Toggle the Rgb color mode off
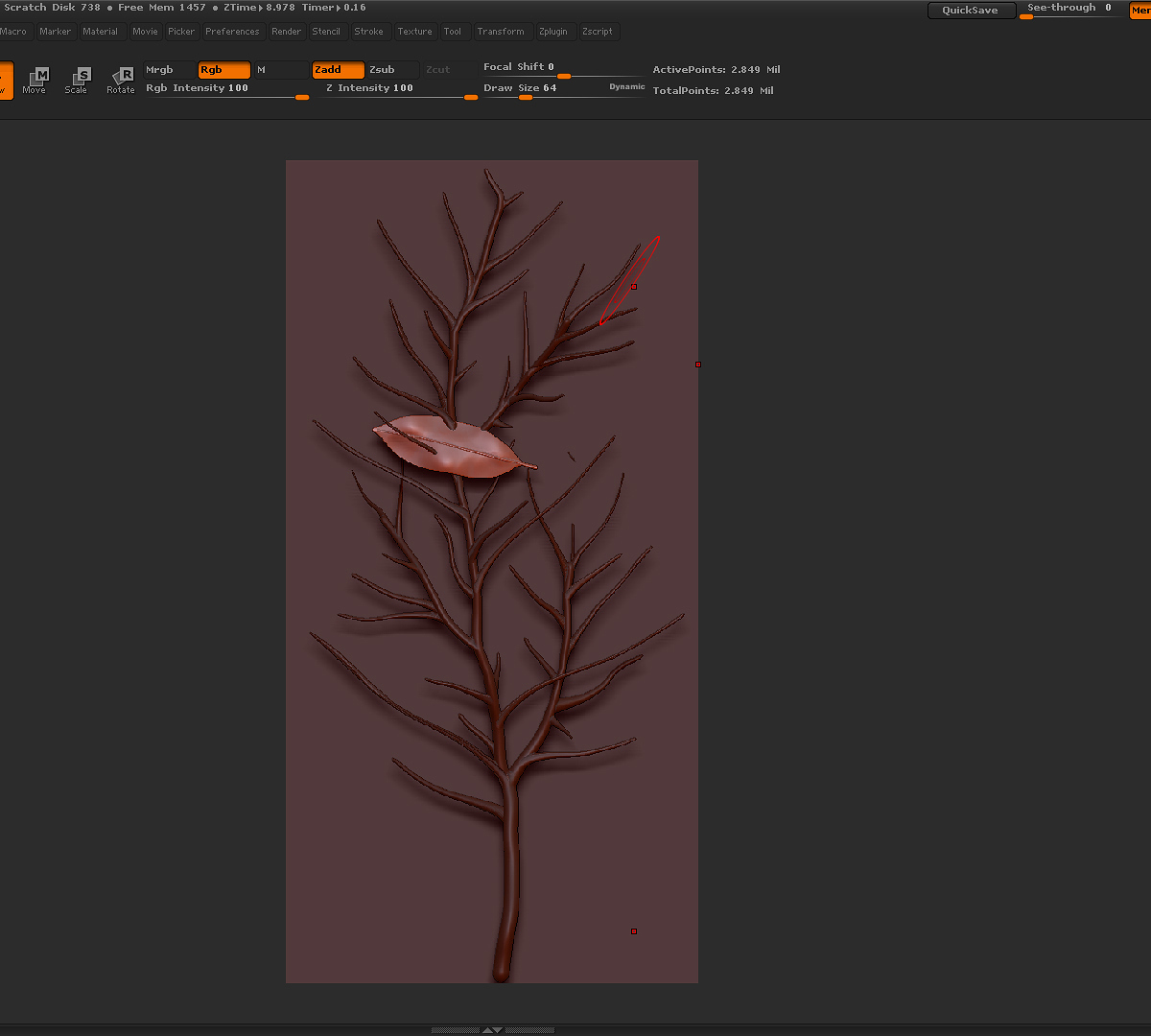The width and height of the screenshot is (1151, 1036). (x=223, y=70)
